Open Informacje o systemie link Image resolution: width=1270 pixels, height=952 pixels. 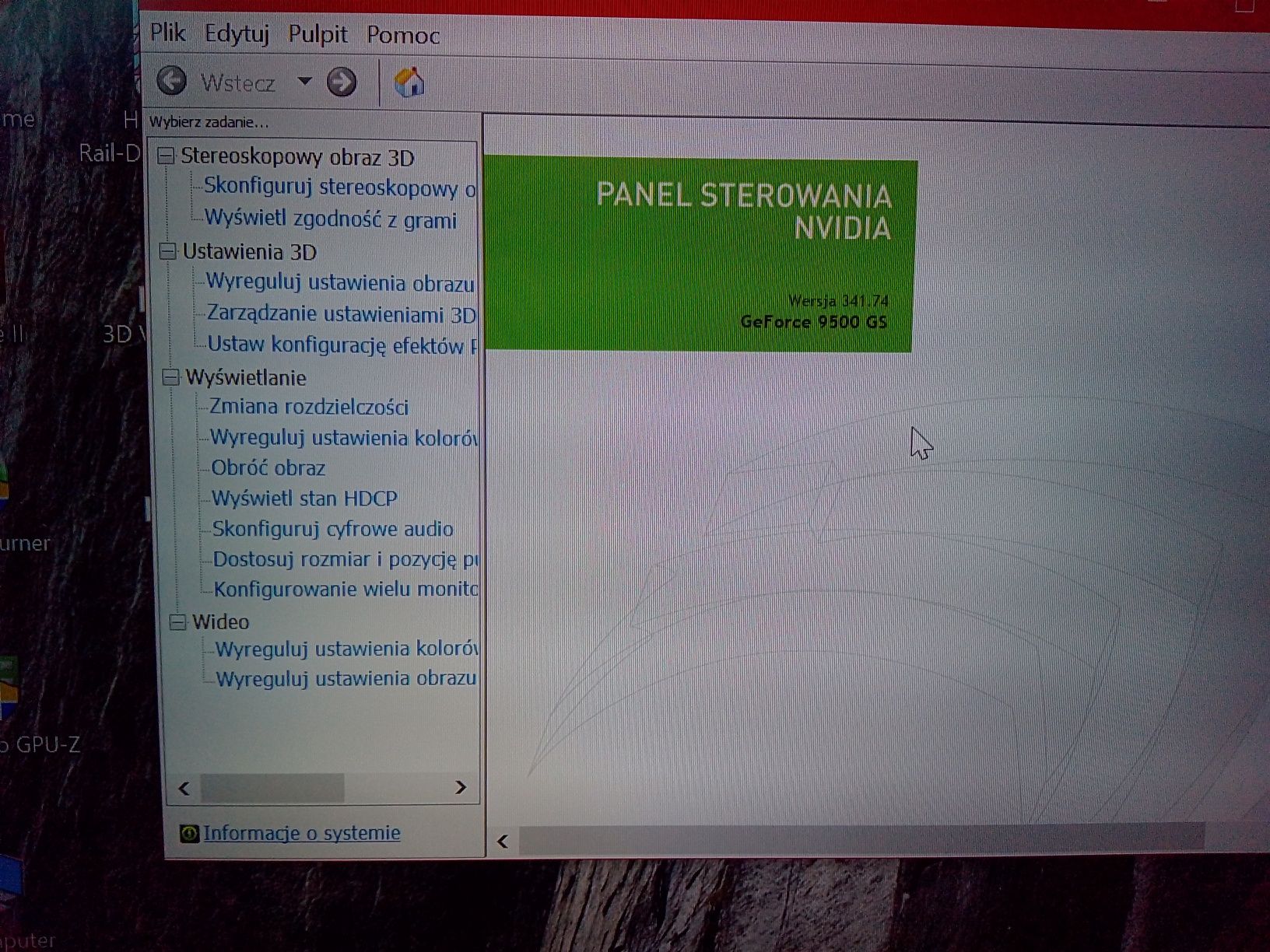pos(302,833)
